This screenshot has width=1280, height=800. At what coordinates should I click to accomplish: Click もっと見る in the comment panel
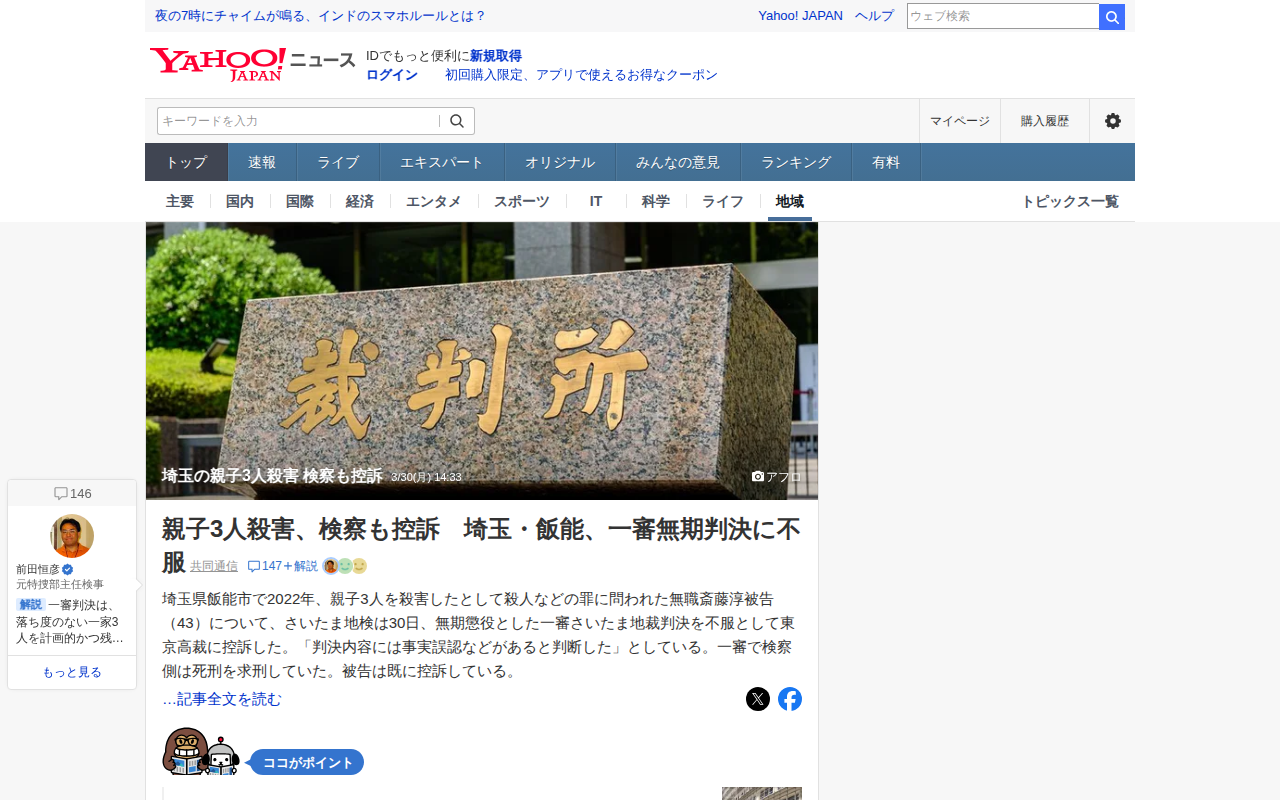(x=72, y=672)
